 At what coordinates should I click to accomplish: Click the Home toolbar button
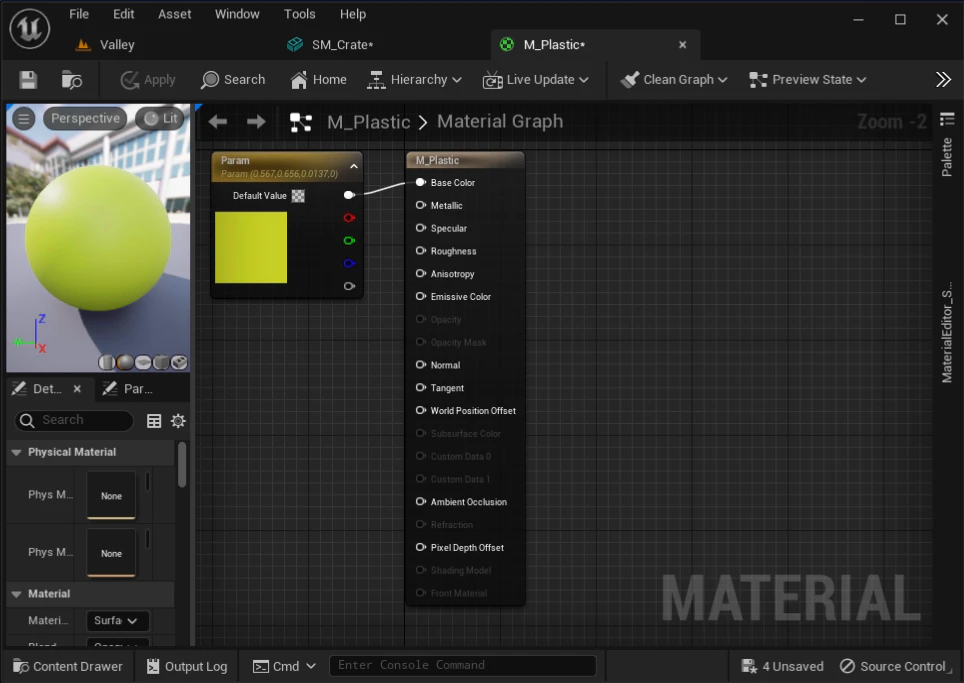pyautogui.click(x=318, y=80)
